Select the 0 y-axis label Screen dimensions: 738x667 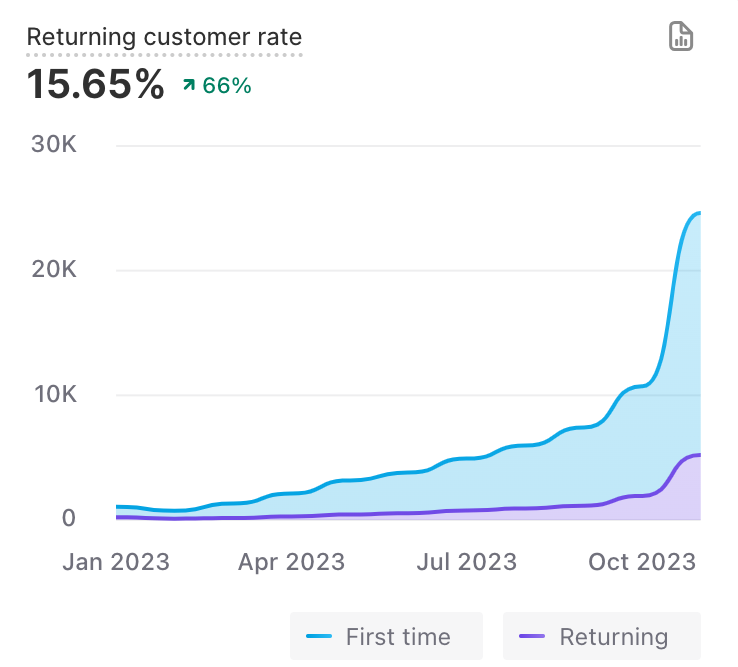pos(68,518)
